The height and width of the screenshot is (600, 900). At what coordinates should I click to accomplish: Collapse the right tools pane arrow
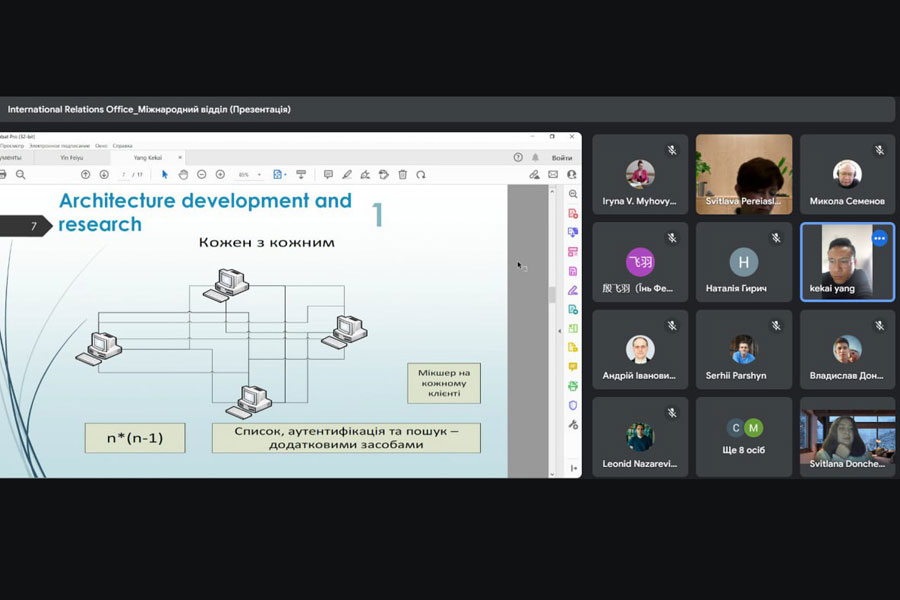(x=573, y=468)
